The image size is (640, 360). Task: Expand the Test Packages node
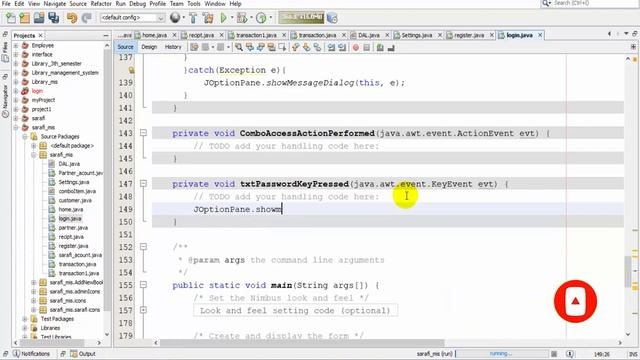click(25, 319)
